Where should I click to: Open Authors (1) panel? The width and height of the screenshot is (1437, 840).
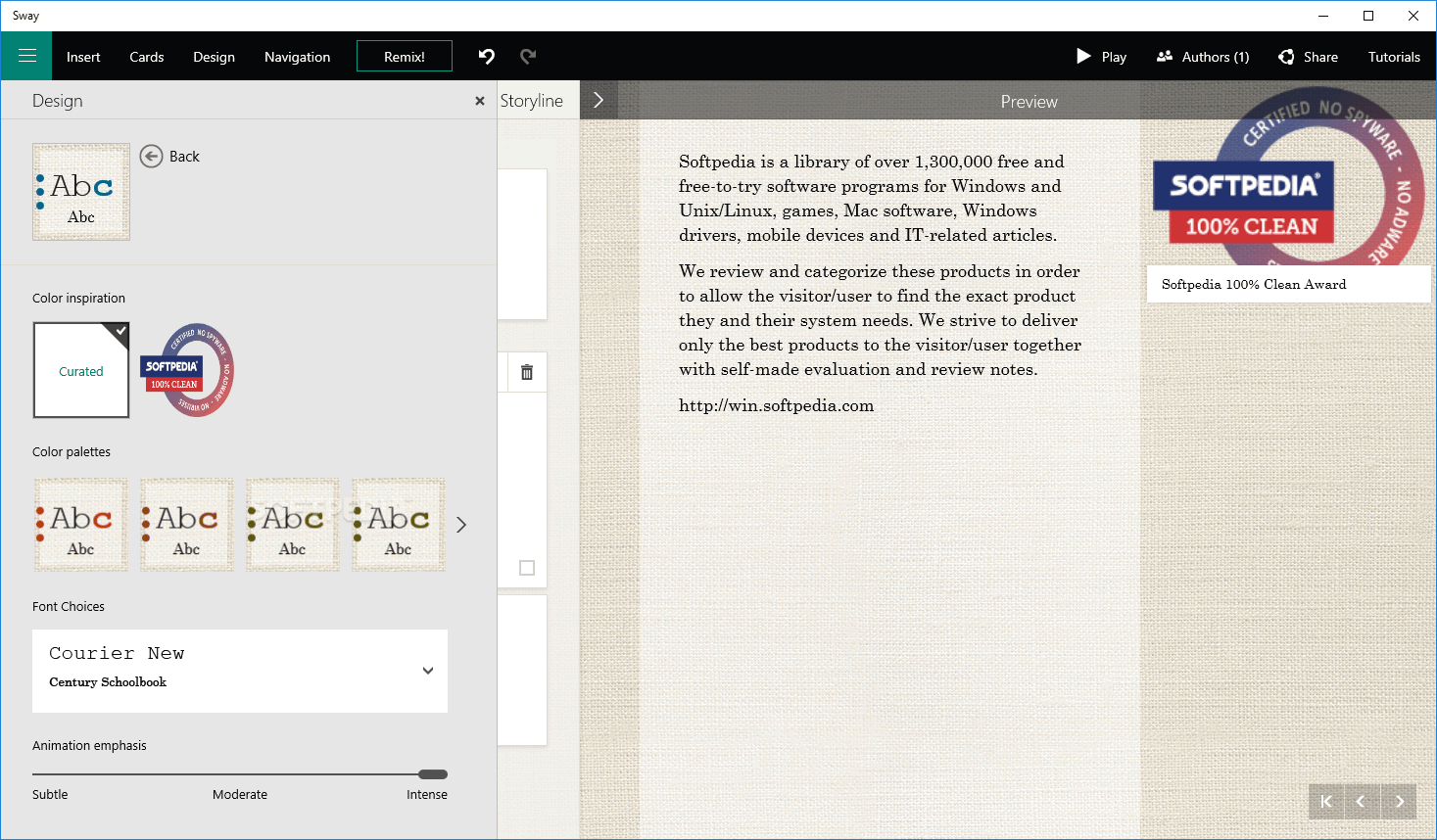point(1203,57)
